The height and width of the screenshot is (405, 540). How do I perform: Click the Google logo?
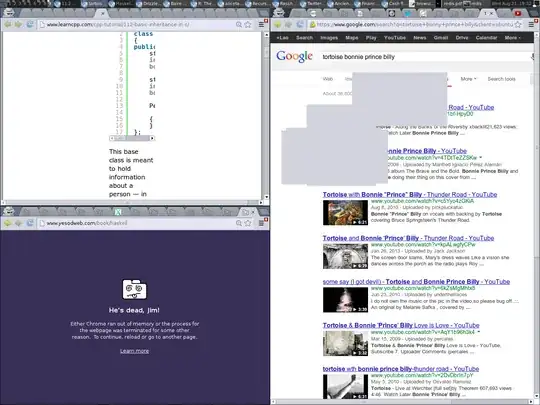(294, 56)
